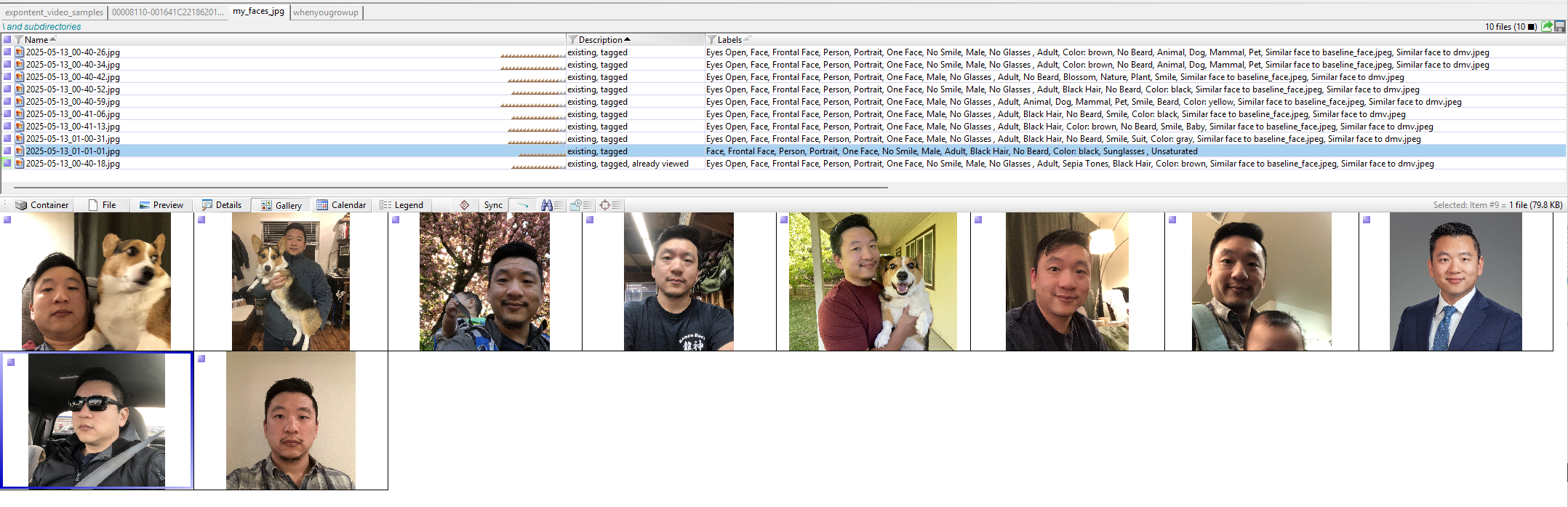The image size is (1568, 507).
Task: Click the floppy disk save icon
Action: click(1559, 26)
